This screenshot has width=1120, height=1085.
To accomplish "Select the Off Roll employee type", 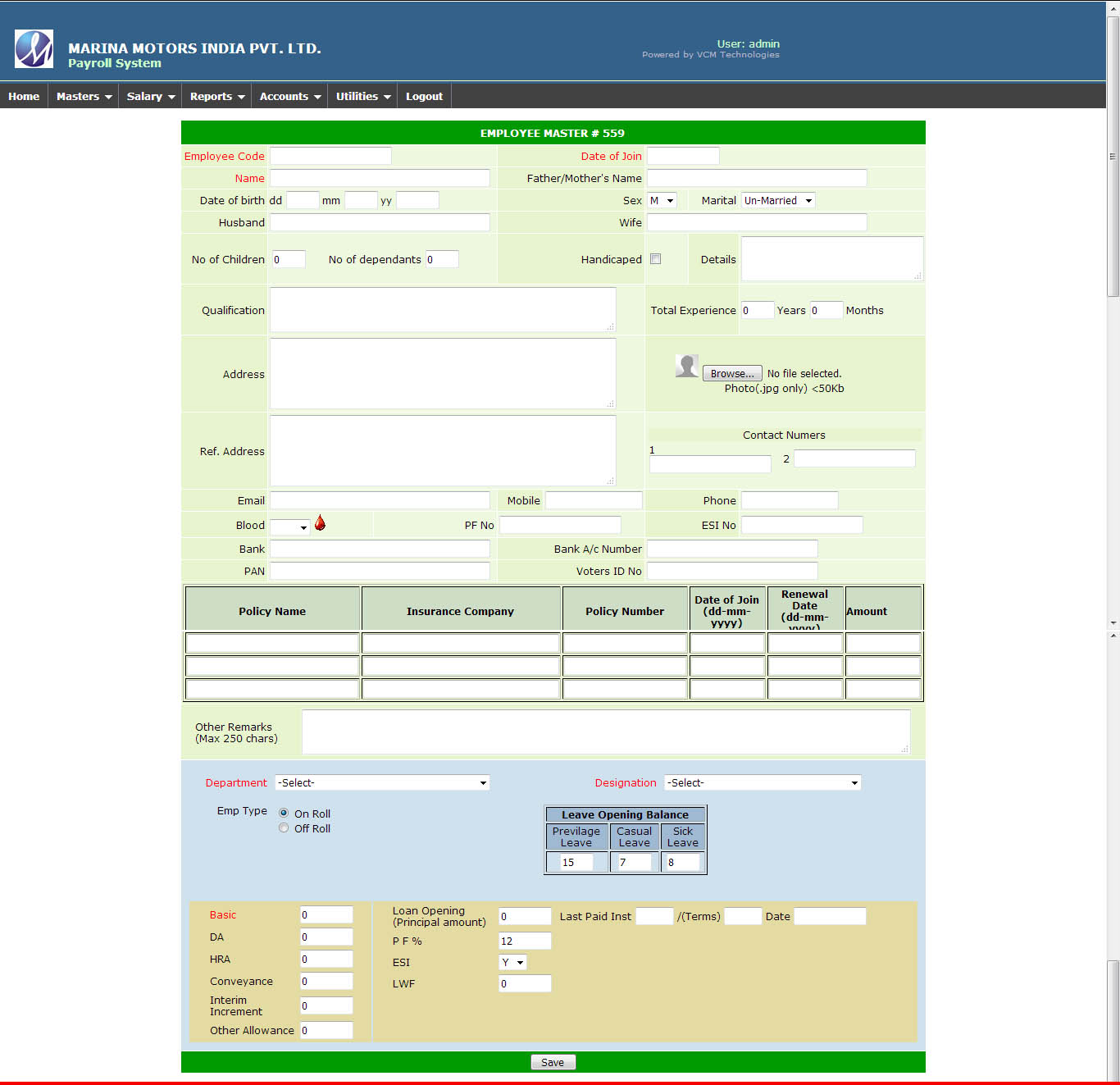I will tap(284, 828).
